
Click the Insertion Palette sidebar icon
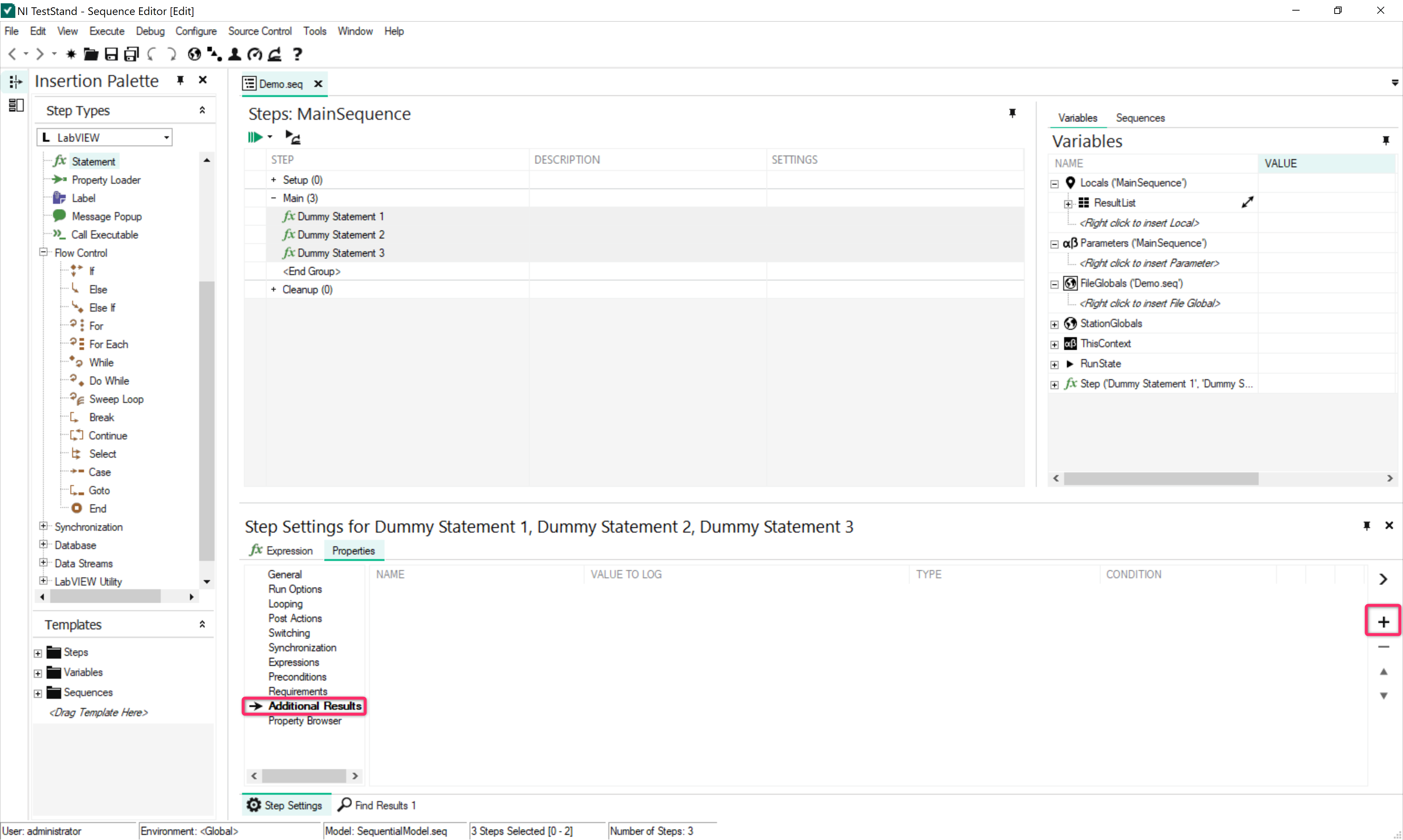[x=15, y=82]
